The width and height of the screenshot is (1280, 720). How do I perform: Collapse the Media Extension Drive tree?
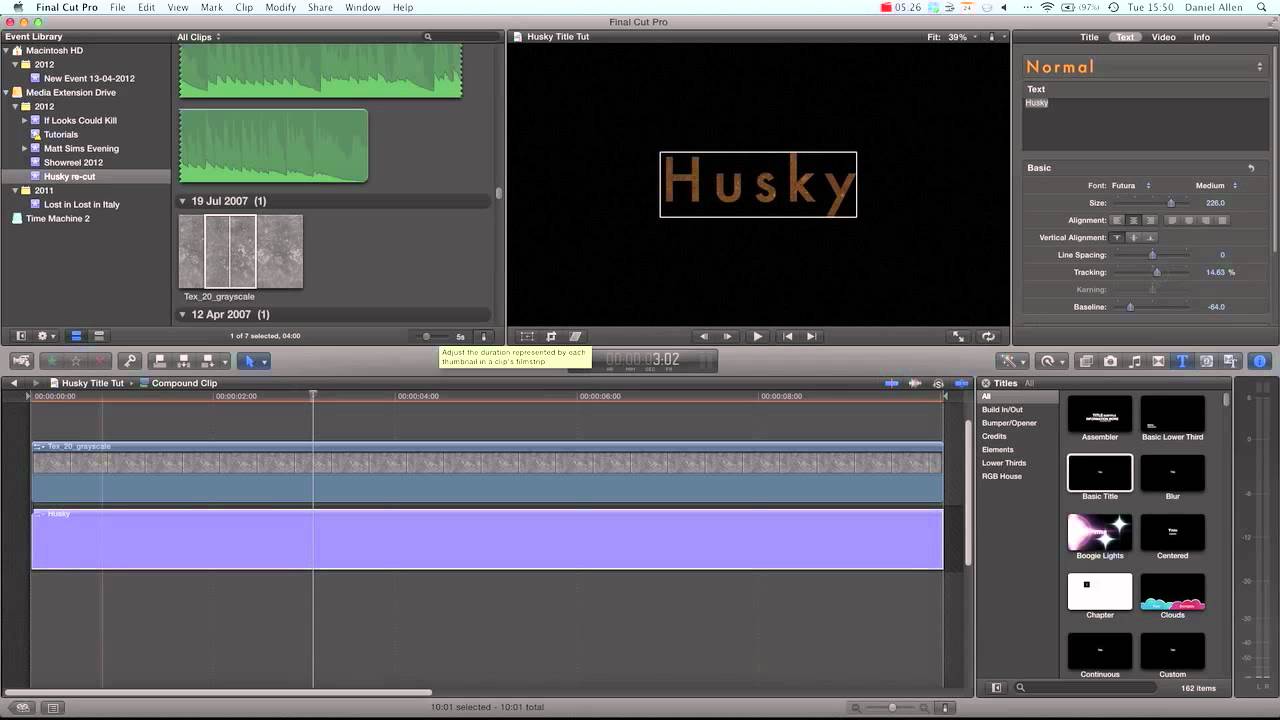7,92
